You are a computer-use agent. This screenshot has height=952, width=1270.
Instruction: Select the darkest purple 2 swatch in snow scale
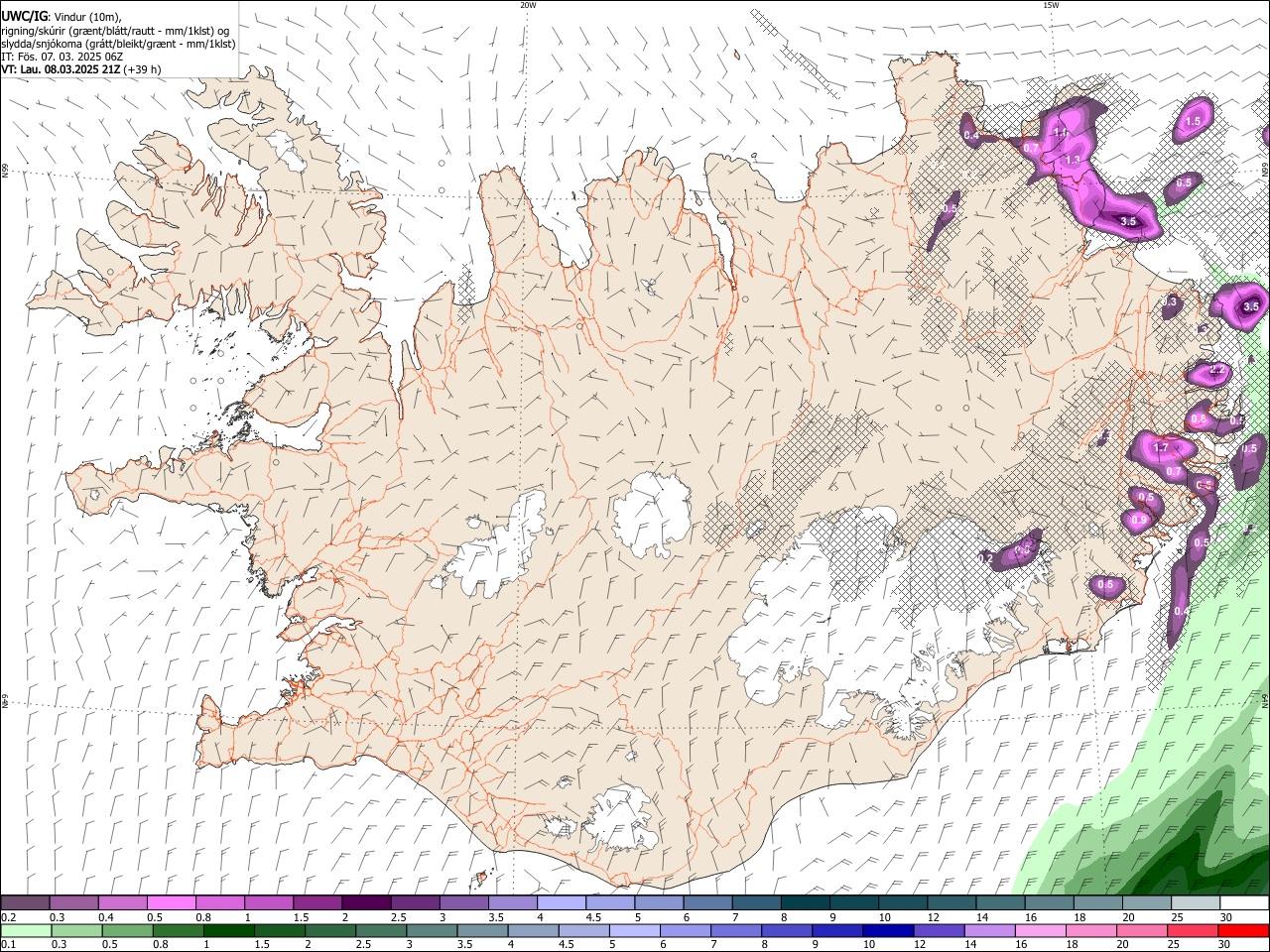[x=366, y=903]
